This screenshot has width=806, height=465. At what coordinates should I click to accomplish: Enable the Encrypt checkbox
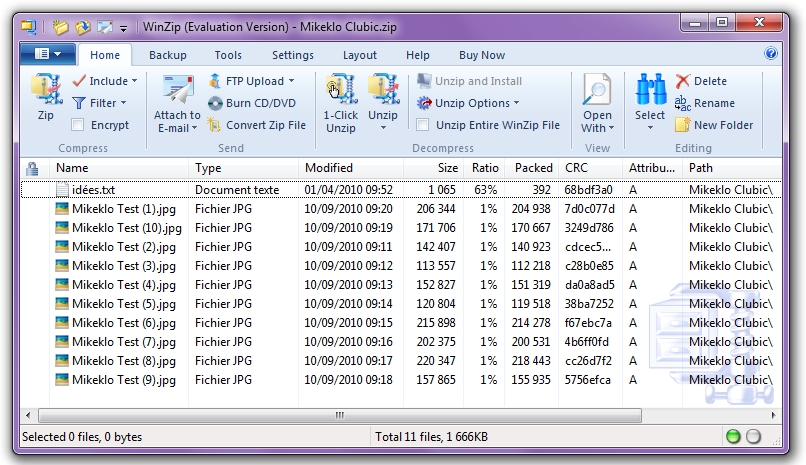click(x=78, y=125)
